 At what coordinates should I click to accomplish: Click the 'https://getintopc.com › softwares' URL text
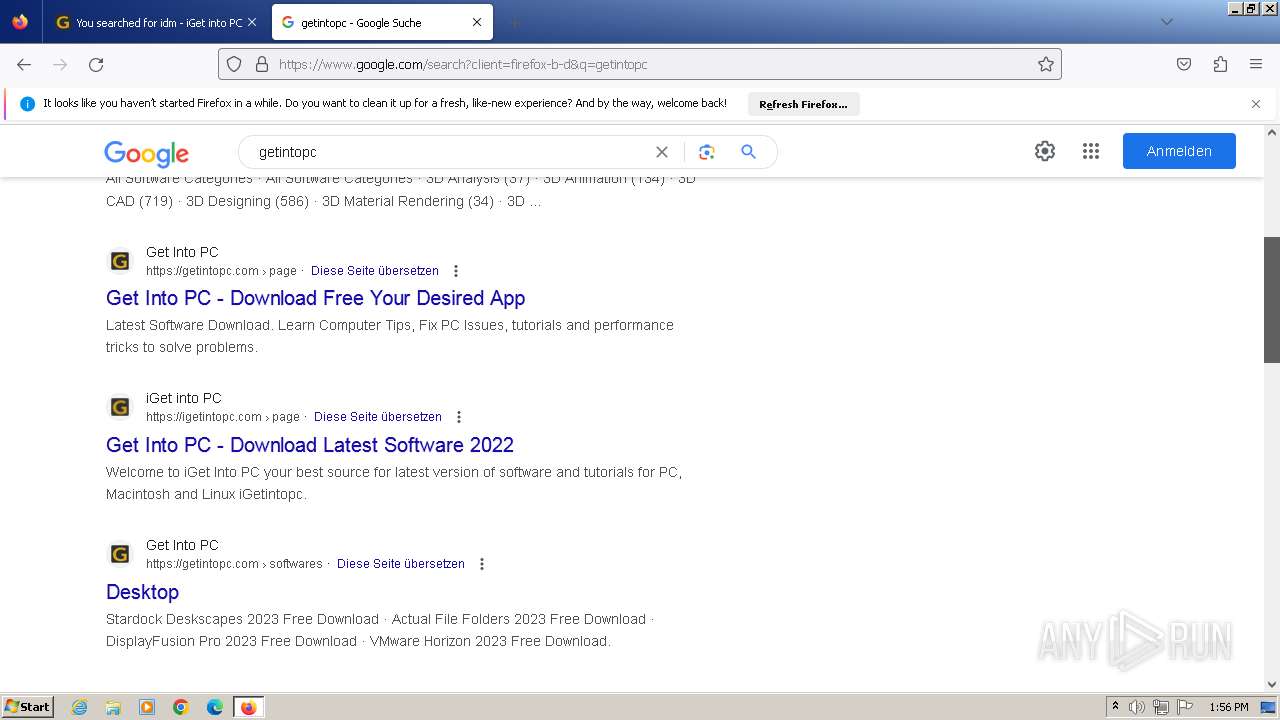(x=234, y=564)
